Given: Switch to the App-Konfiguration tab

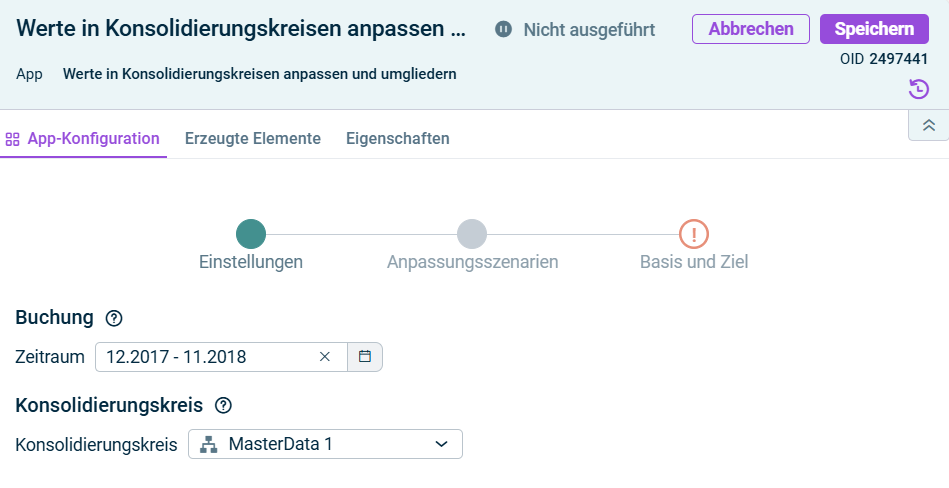Looking at the screenshot, I should 83,138.
